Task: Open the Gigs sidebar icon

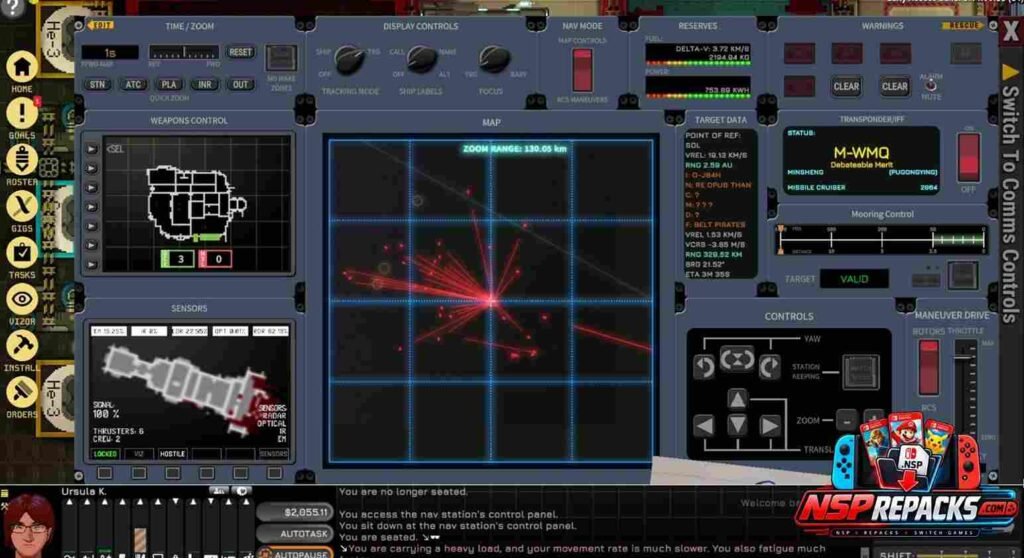Action: [22, 206]
